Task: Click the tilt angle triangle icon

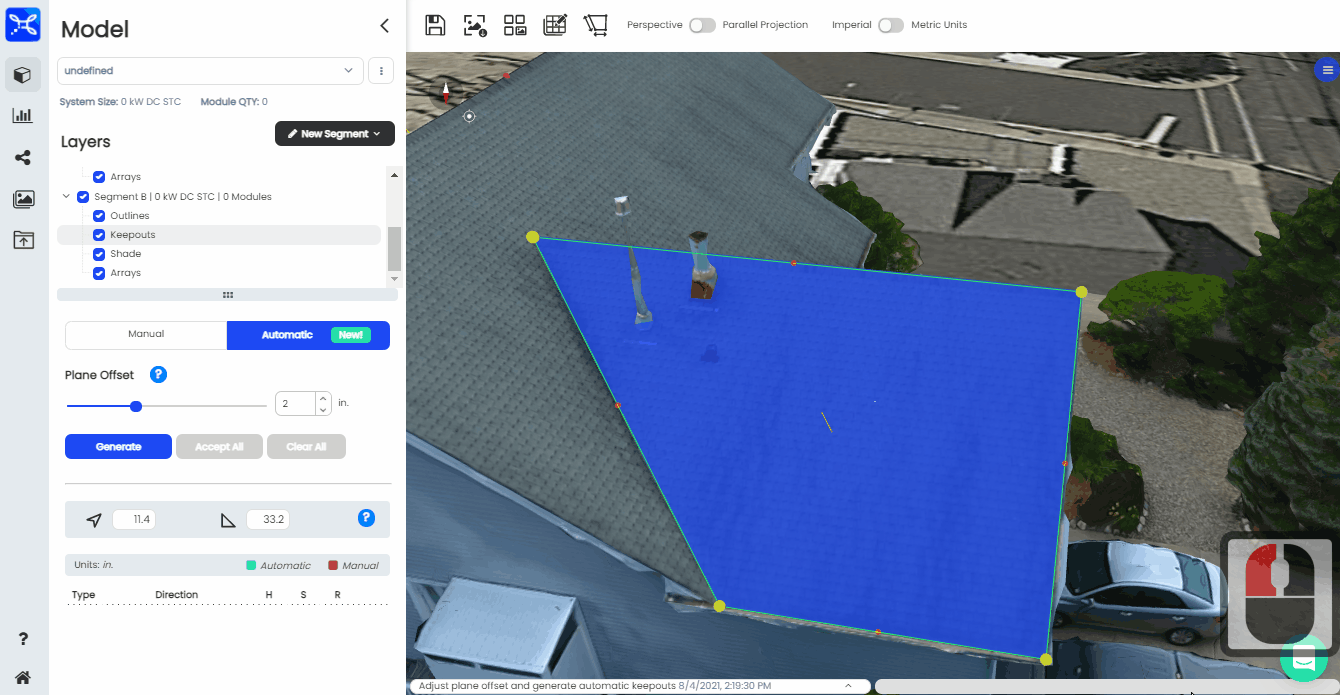Action: [228, 520]
